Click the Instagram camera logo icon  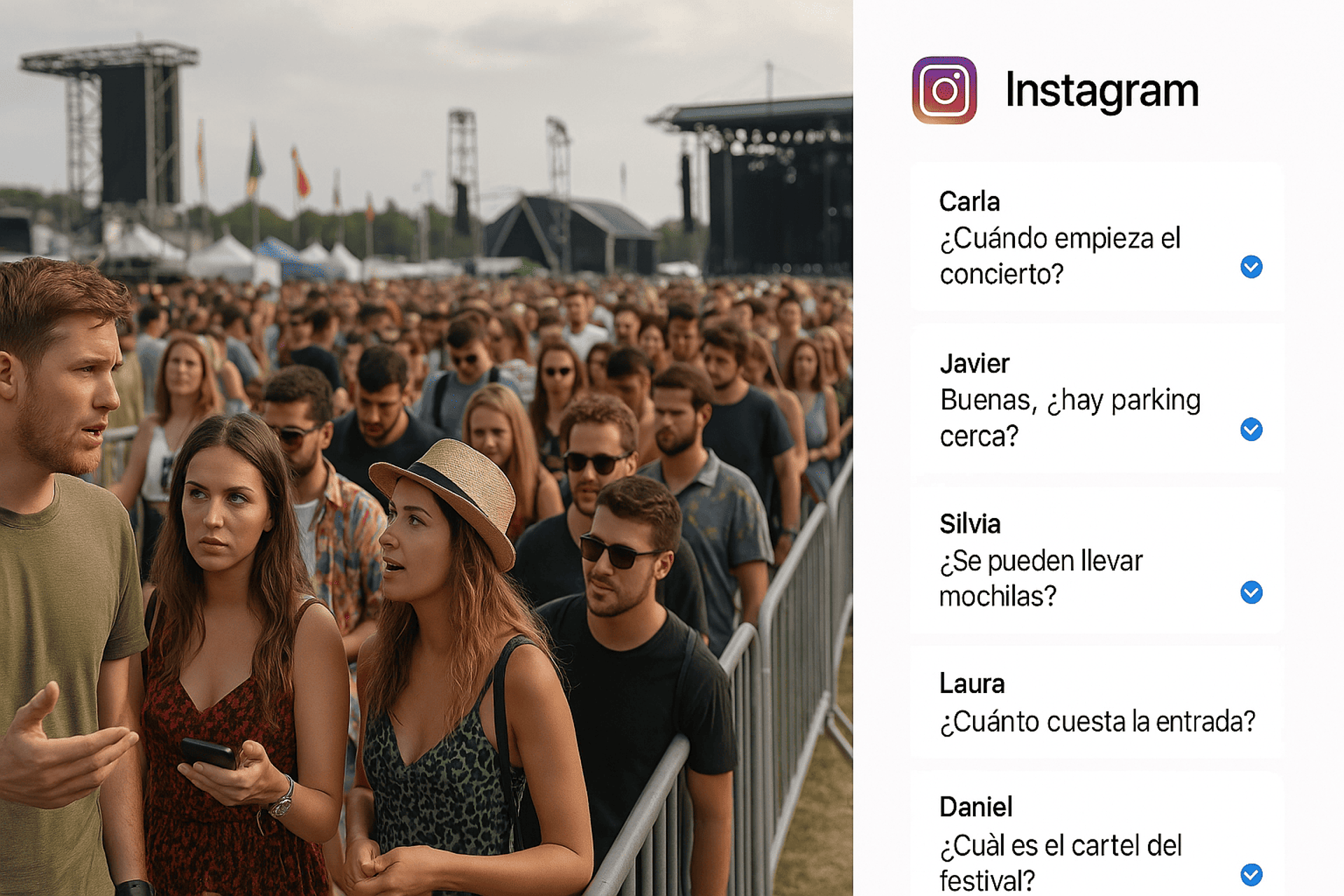[x=944, y=90]
